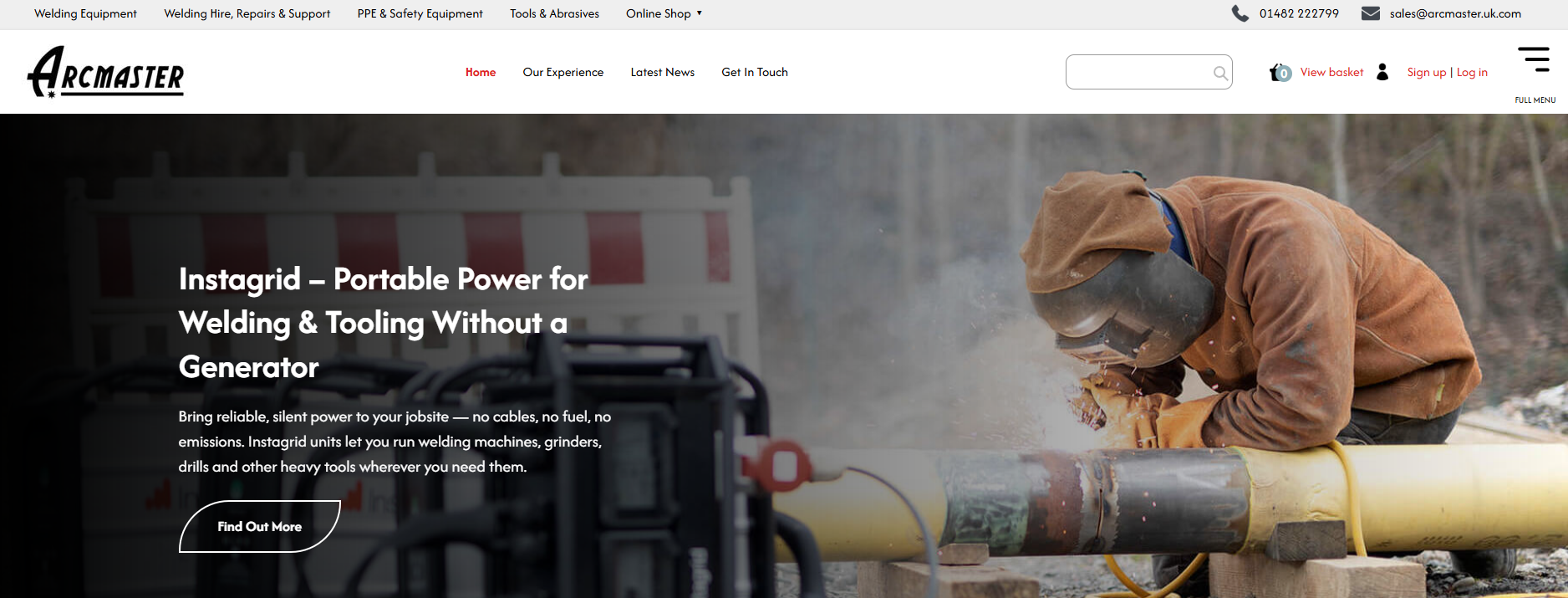Focus the site search input field
The image size is (1568, 598).
(x=1137, y=73)
